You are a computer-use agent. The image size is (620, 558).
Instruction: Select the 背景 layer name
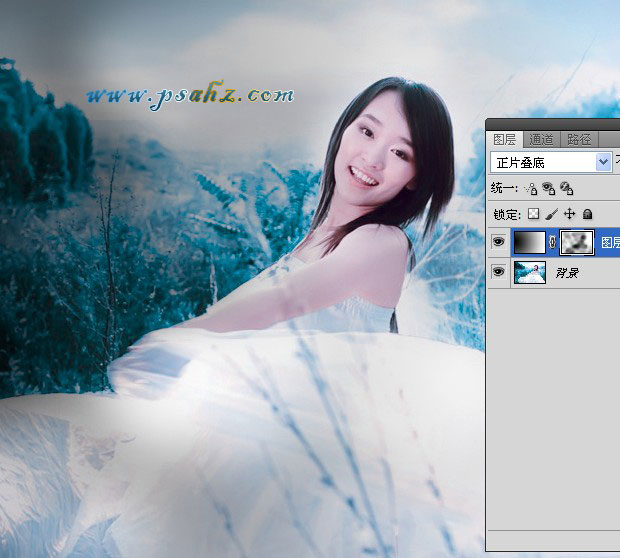coord(568,272)
